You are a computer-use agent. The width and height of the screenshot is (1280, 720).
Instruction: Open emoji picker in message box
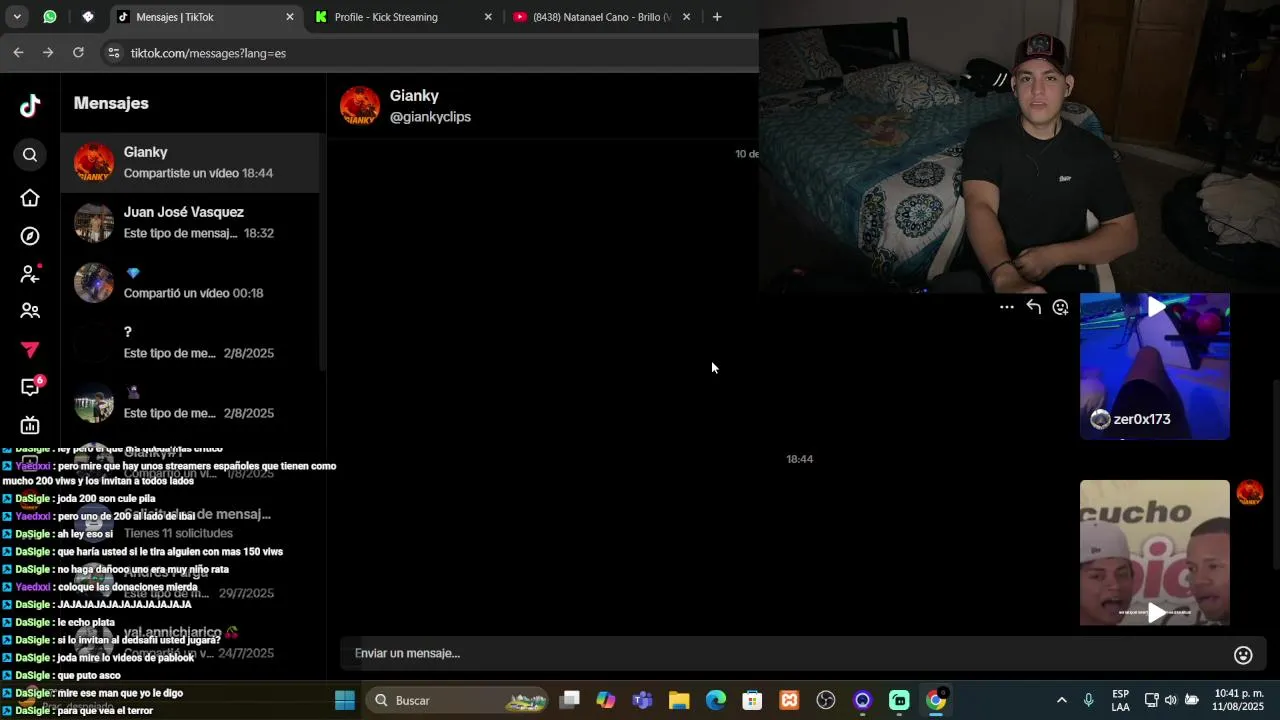point(1243,655)
